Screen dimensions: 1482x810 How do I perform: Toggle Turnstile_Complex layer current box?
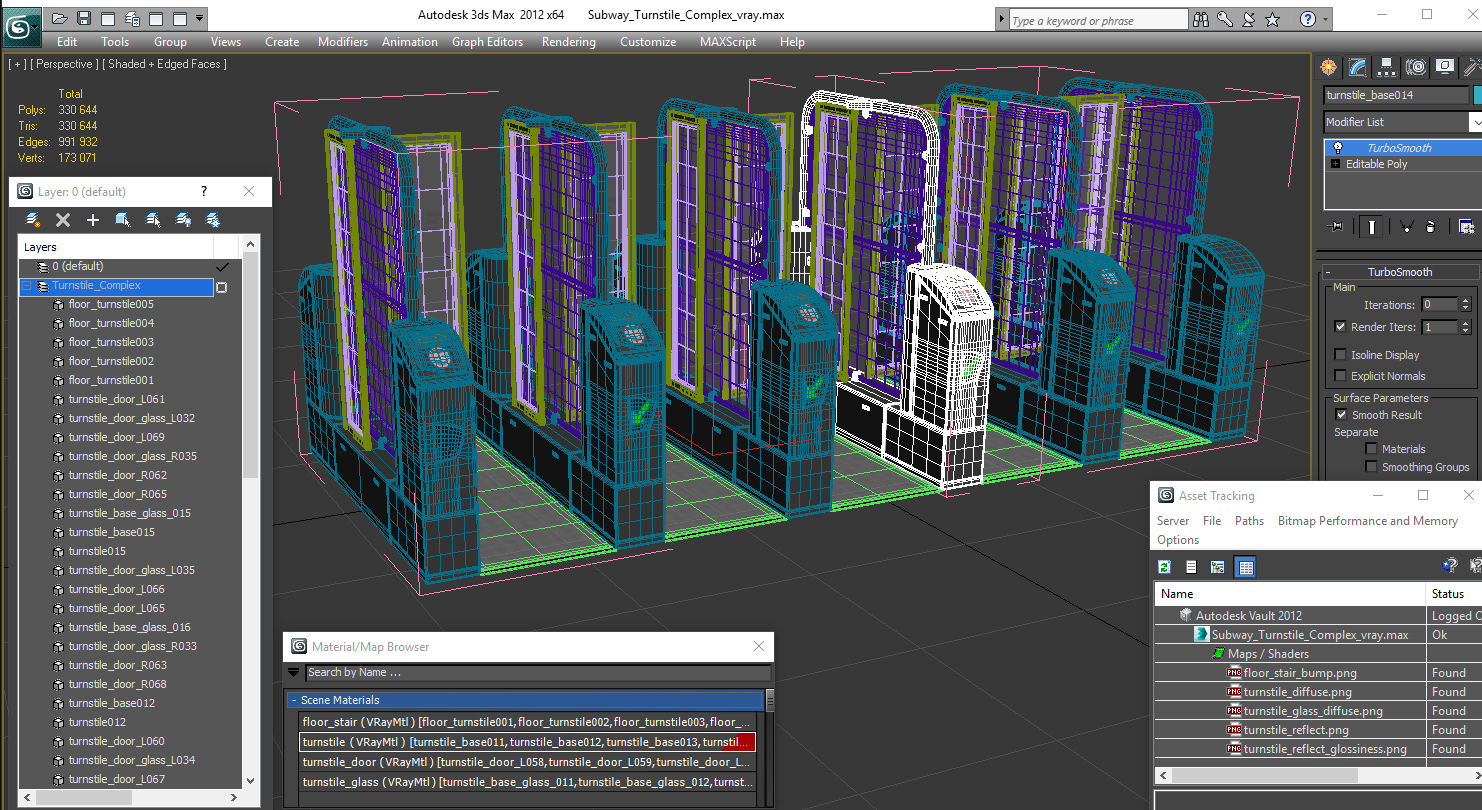pos(222,287)
